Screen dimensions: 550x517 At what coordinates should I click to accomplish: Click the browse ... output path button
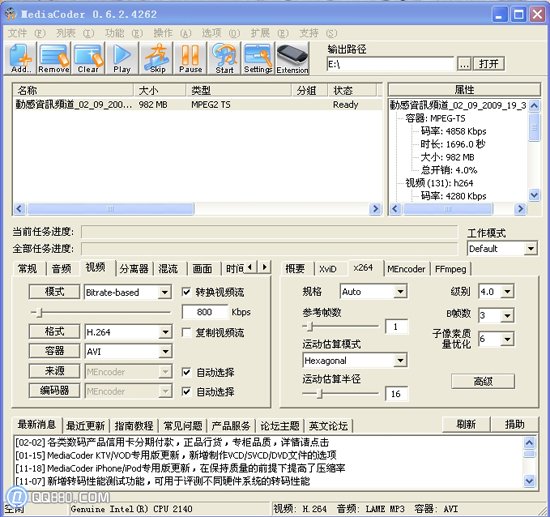(x=464, y=64)
